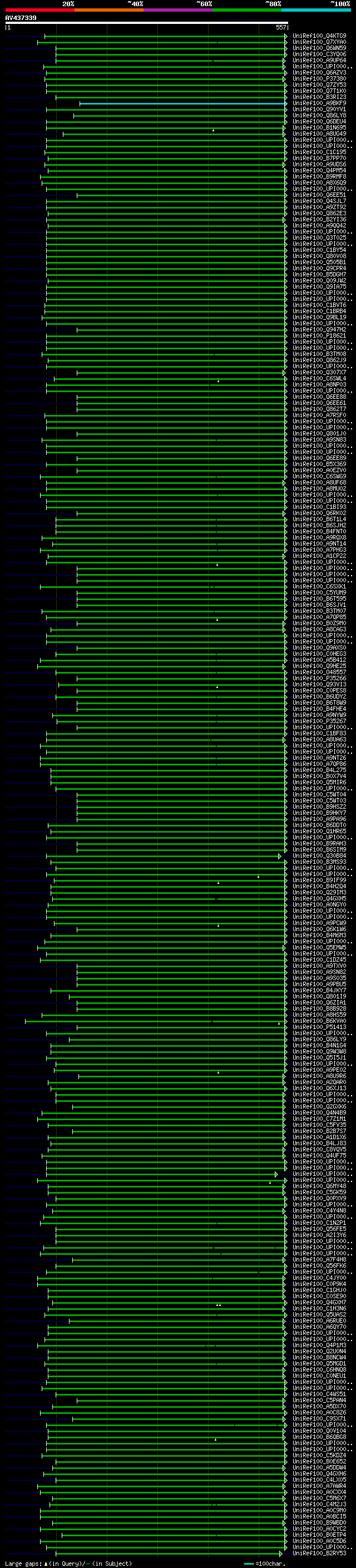The image size is (356, 1568).
Task: Open hit UniRef100_B9HSZ2
Action: coord(319,807)
